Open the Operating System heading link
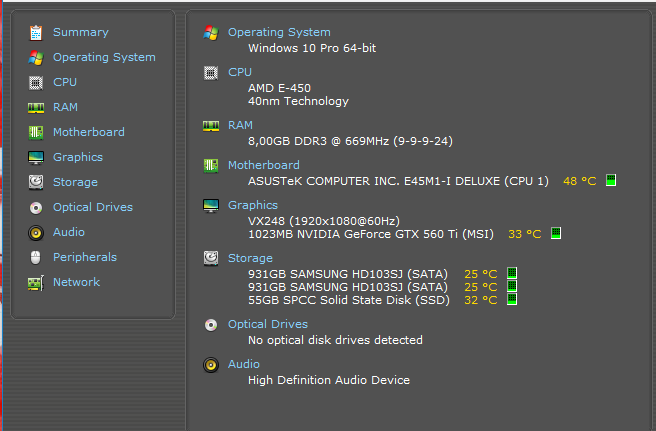Screen dimensions: 656x431 [x=279, y=32]
